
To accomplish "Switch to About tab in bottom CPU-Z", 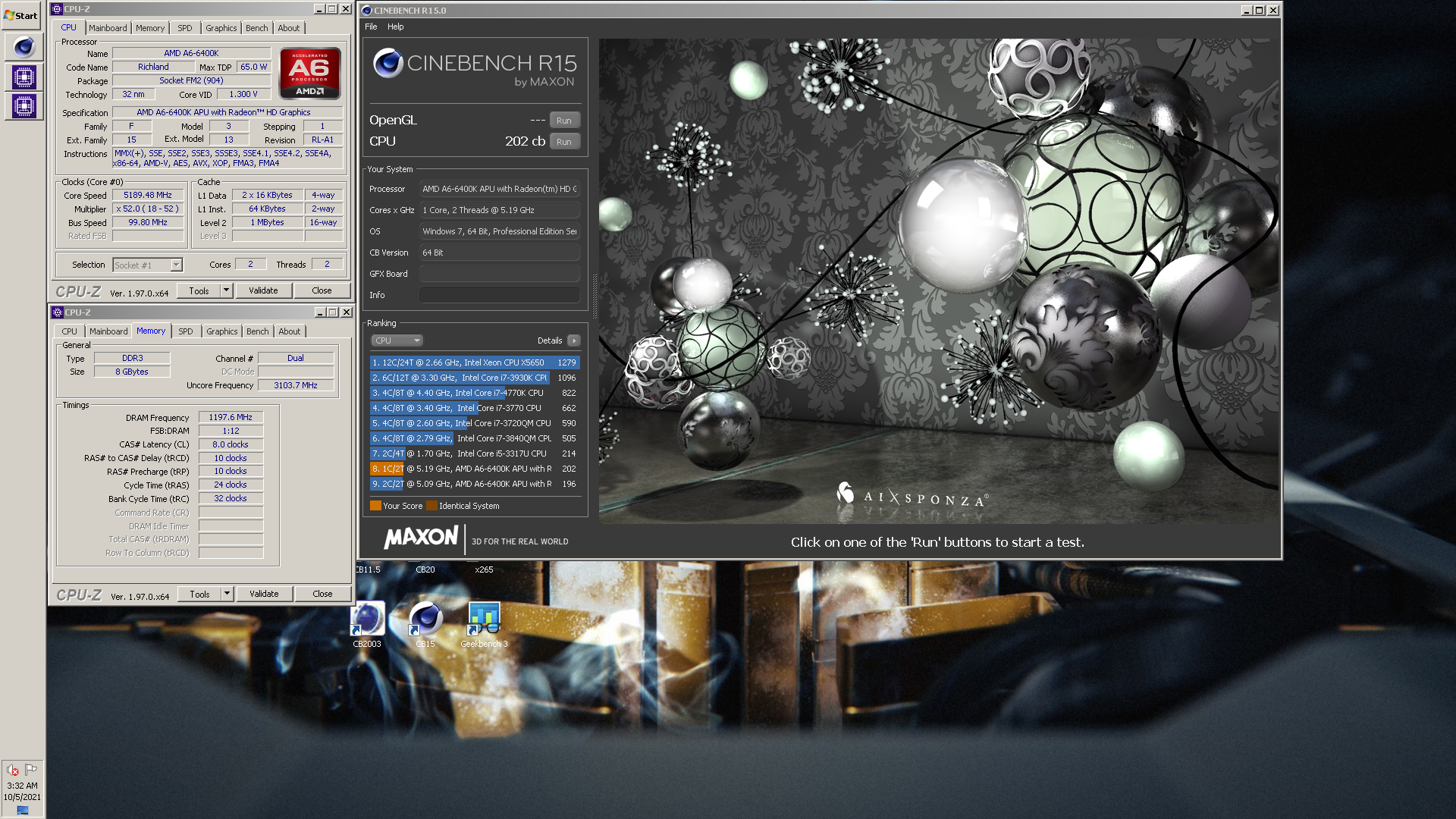I will [x=290, y=331].
